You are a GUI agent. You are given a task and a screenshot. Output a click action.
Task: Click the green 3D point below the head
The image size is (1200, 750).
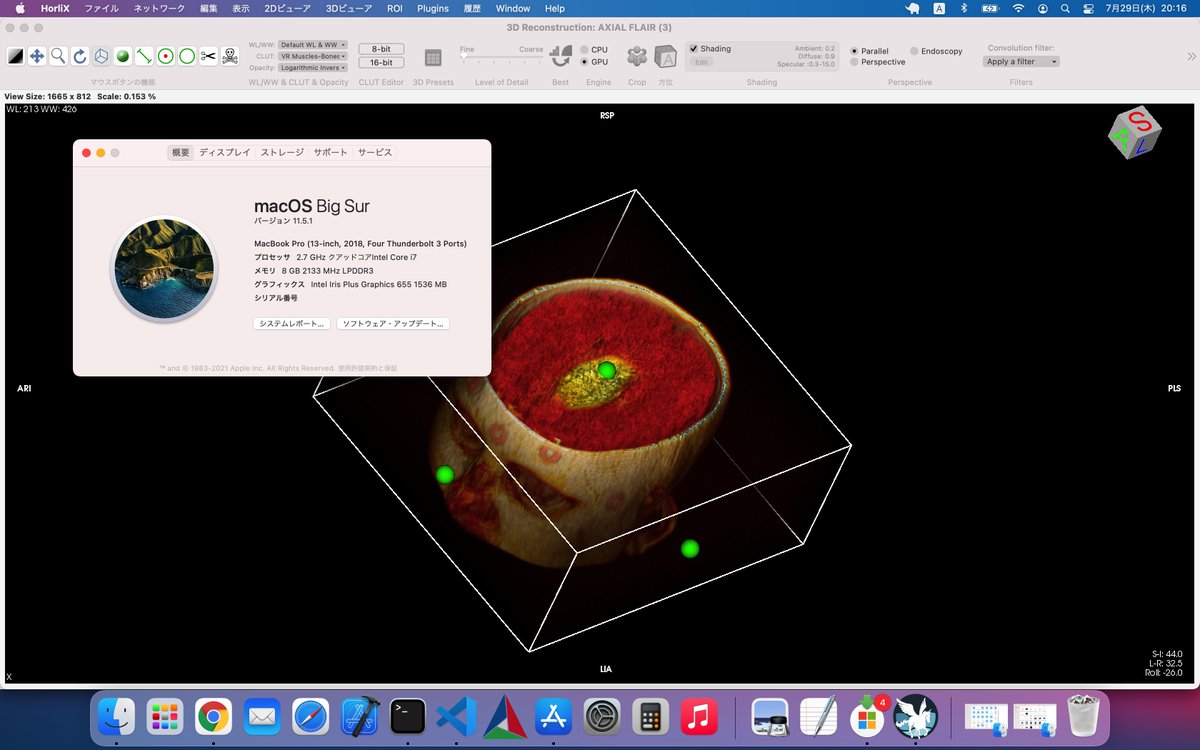(690, 548)
